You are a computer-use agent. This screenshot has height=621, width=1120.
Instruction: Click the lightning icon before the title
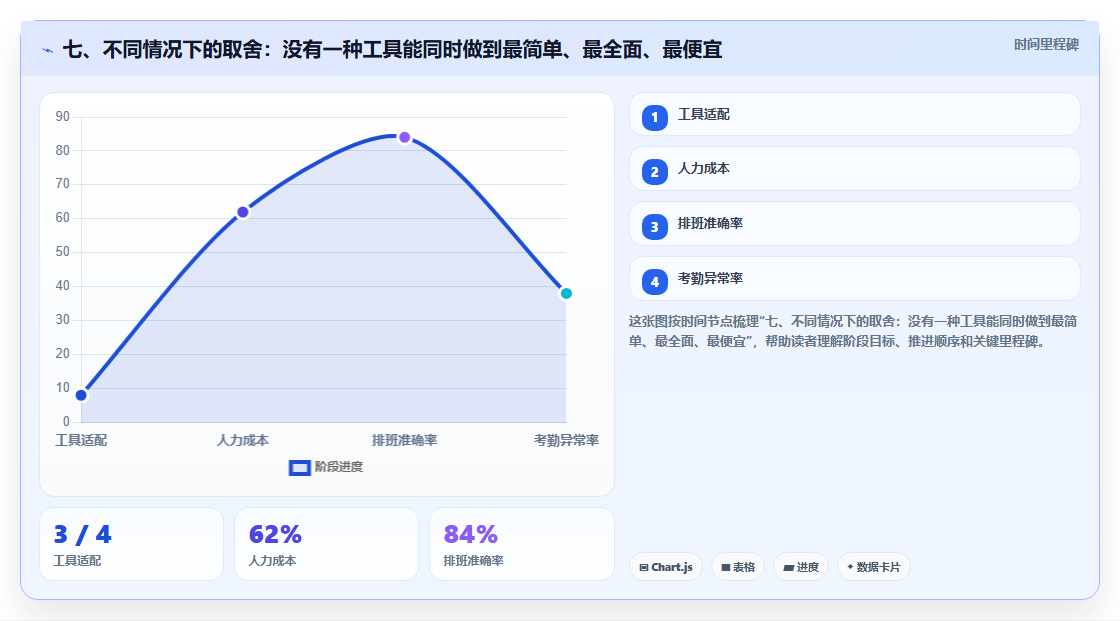point(47,50)
